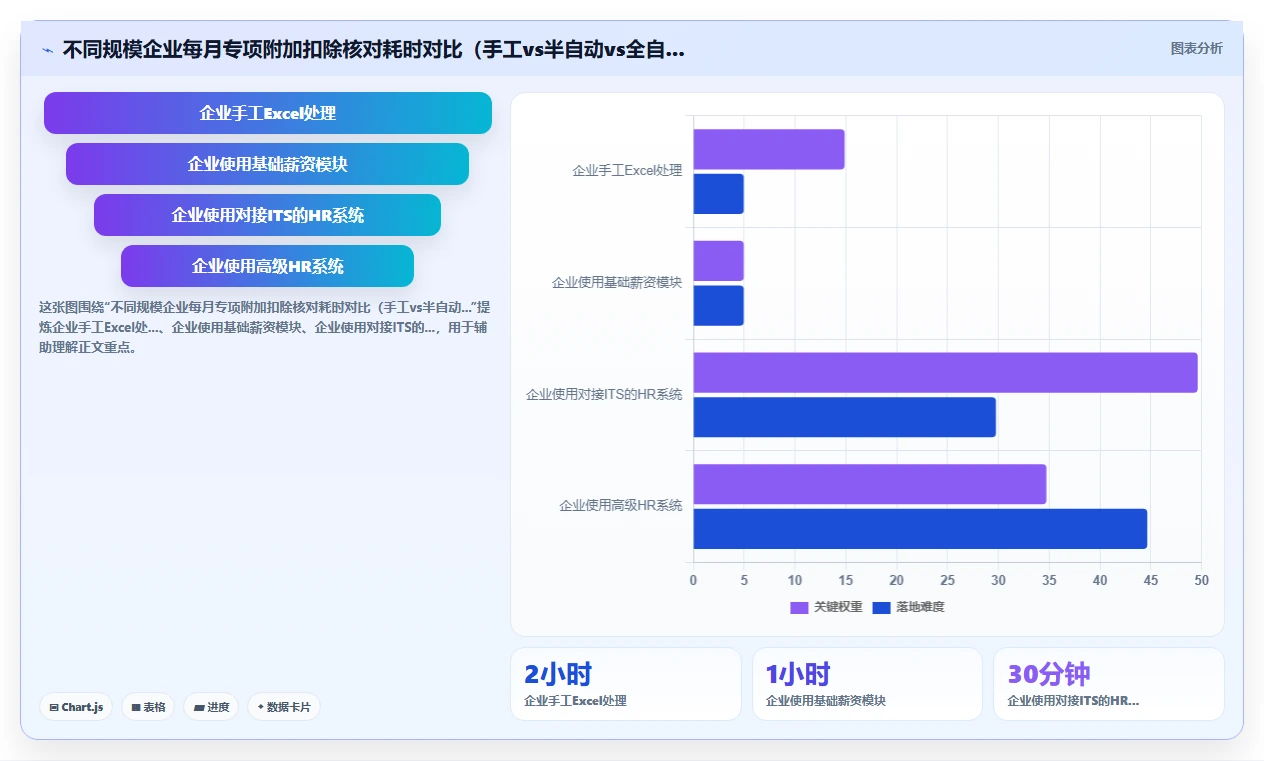Open the 2小时 data card
The height and width of the screenshot is (761, 1264).
[x=626, y=684]
